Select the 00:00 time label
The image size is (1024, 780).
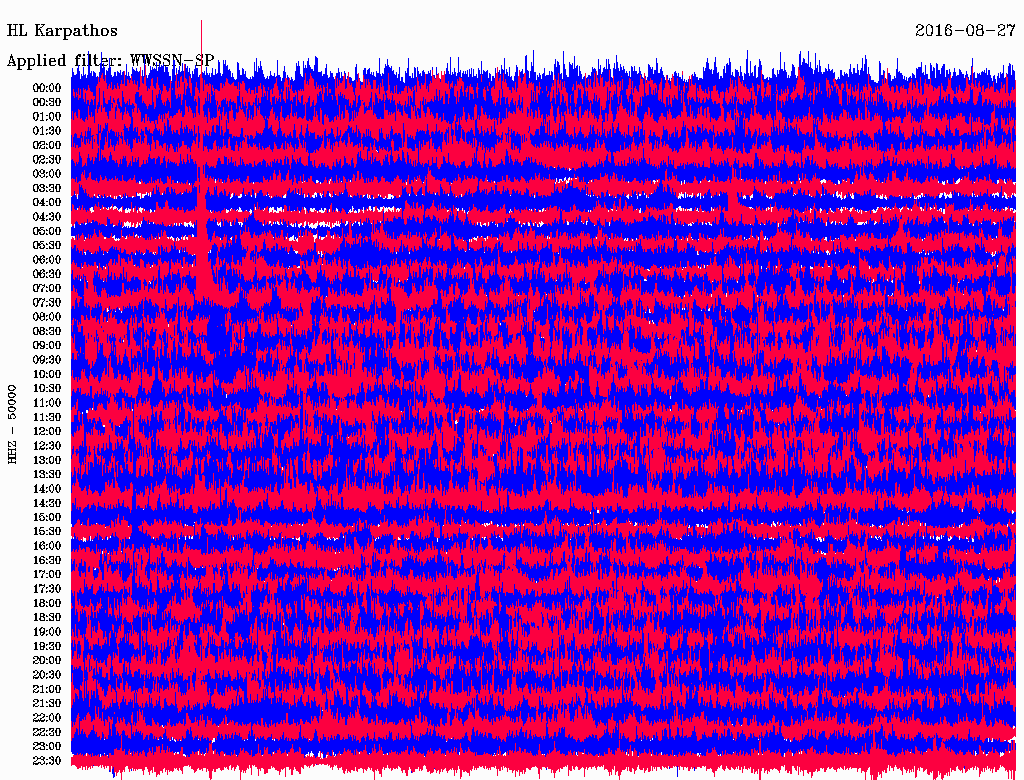click(47, 88)
